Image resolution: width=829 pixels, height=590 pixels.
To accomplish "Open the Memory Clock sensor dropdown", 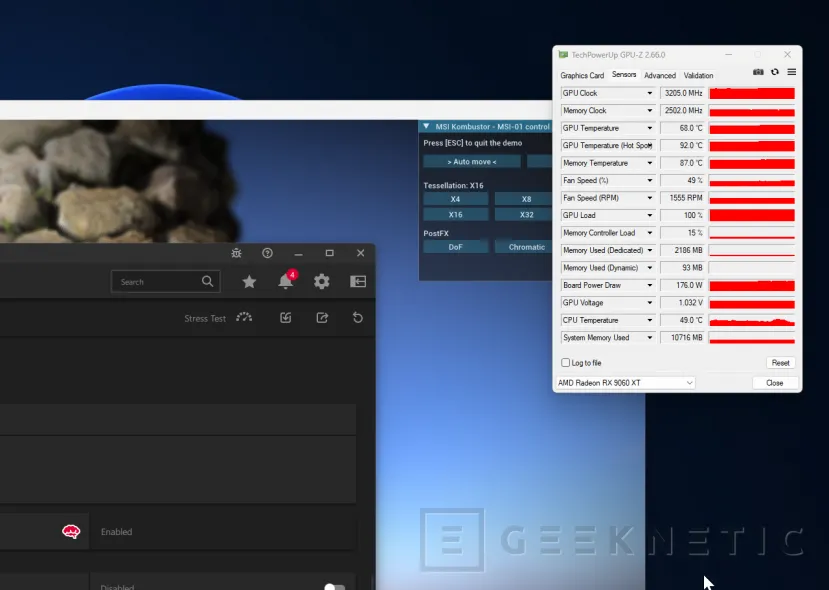I will click(x=650, y=110).
